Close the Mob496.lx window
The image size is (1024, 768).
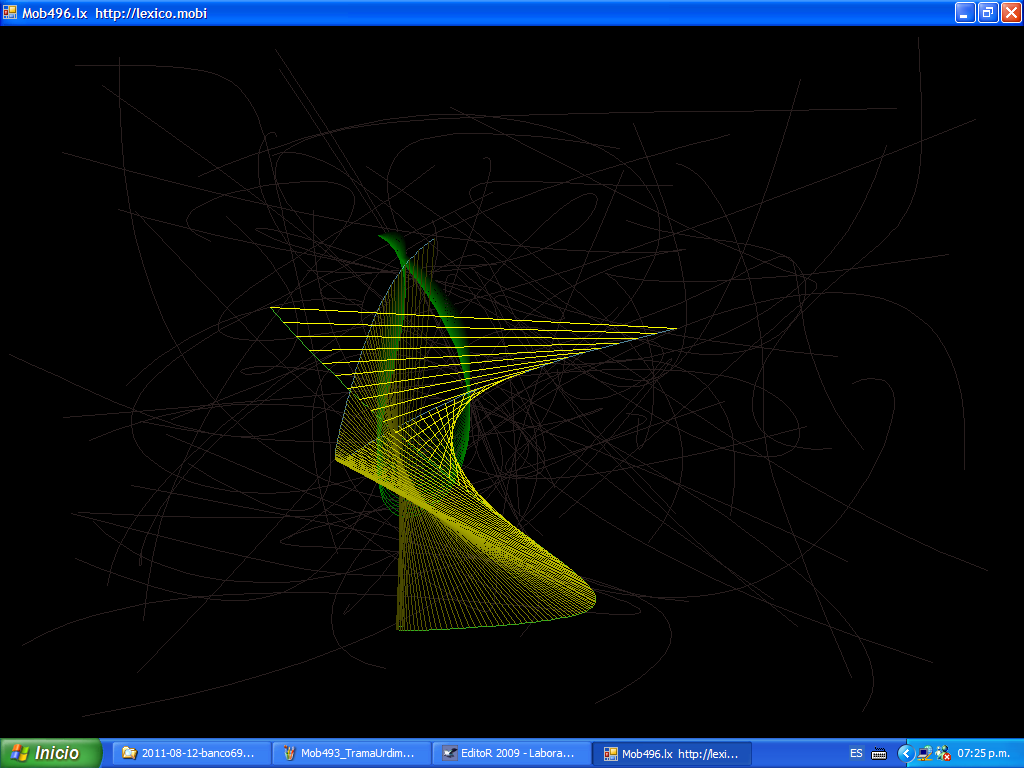pos(1011,13)
